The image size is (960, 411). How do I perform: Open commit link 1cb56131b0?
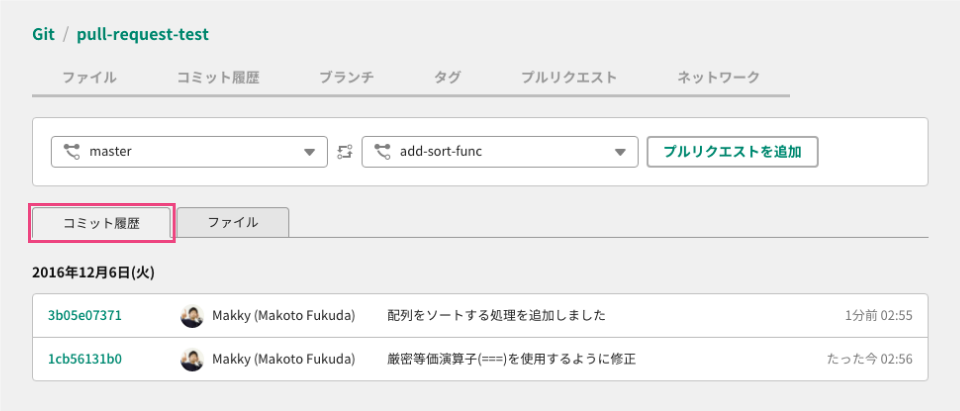(x=84, y=359)
